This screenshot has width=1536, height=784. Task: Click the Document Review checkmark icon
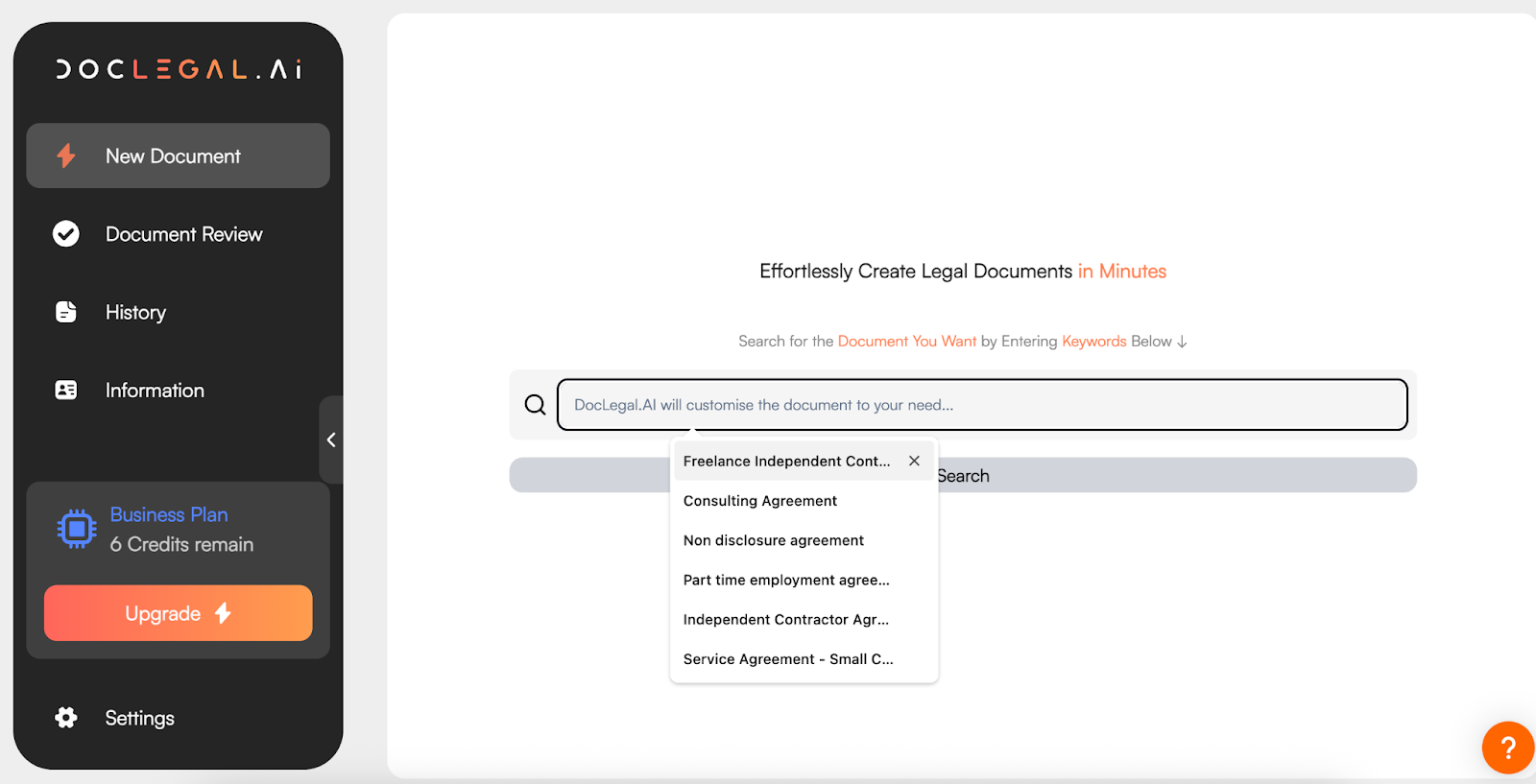click(x=66, y=234)
